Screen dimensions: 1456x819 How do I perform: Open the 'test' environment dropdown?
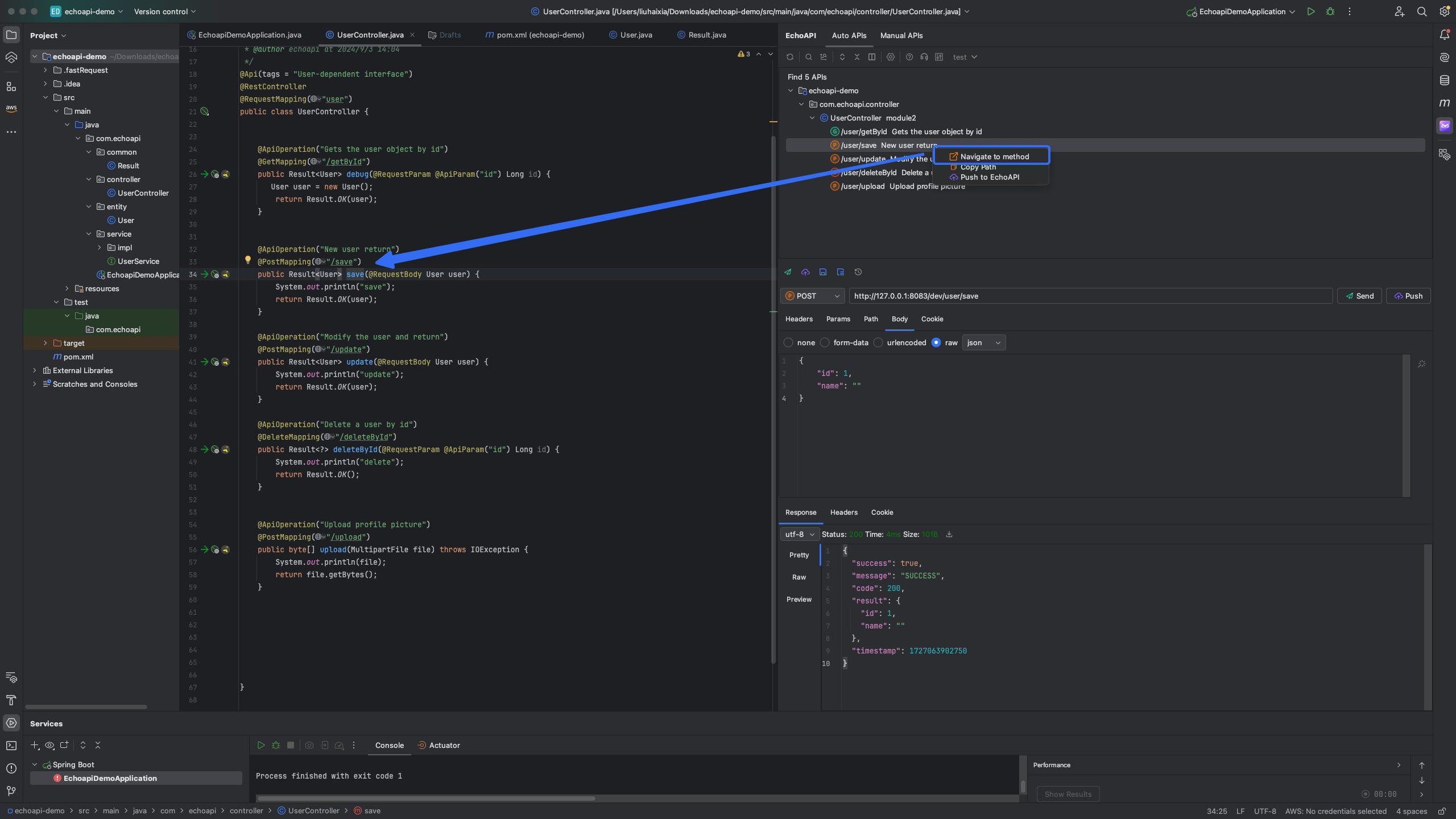click(x=965, y=57)
